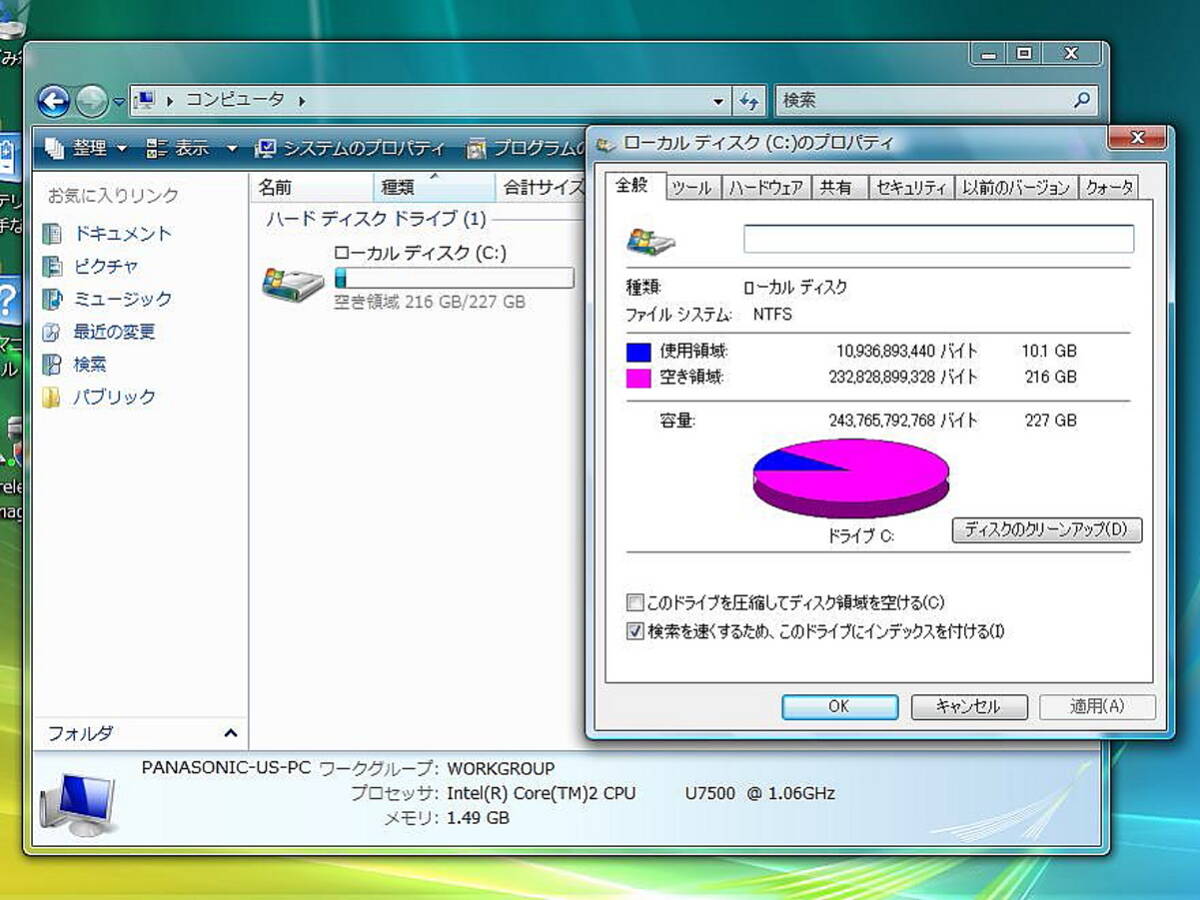
Task: Open recent pages dropdown beside Forward arrow
Action: tap(119, 102)
